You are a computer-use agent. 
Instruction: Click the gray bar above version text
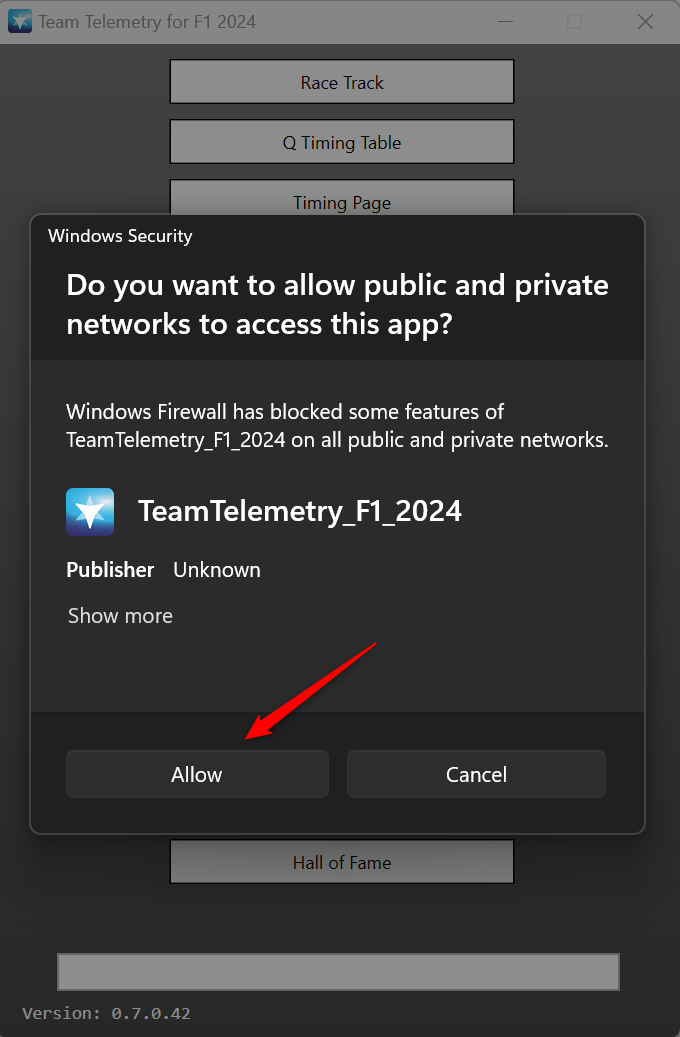338,971
